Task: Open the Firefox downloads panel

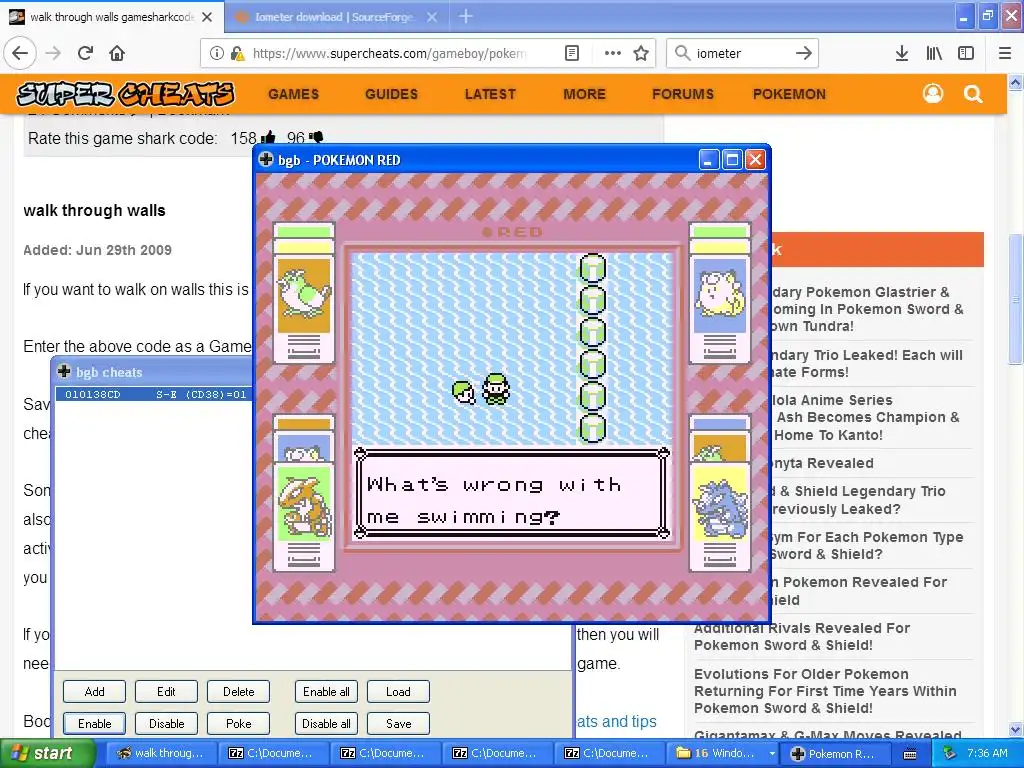Action: tap(902, 53)
